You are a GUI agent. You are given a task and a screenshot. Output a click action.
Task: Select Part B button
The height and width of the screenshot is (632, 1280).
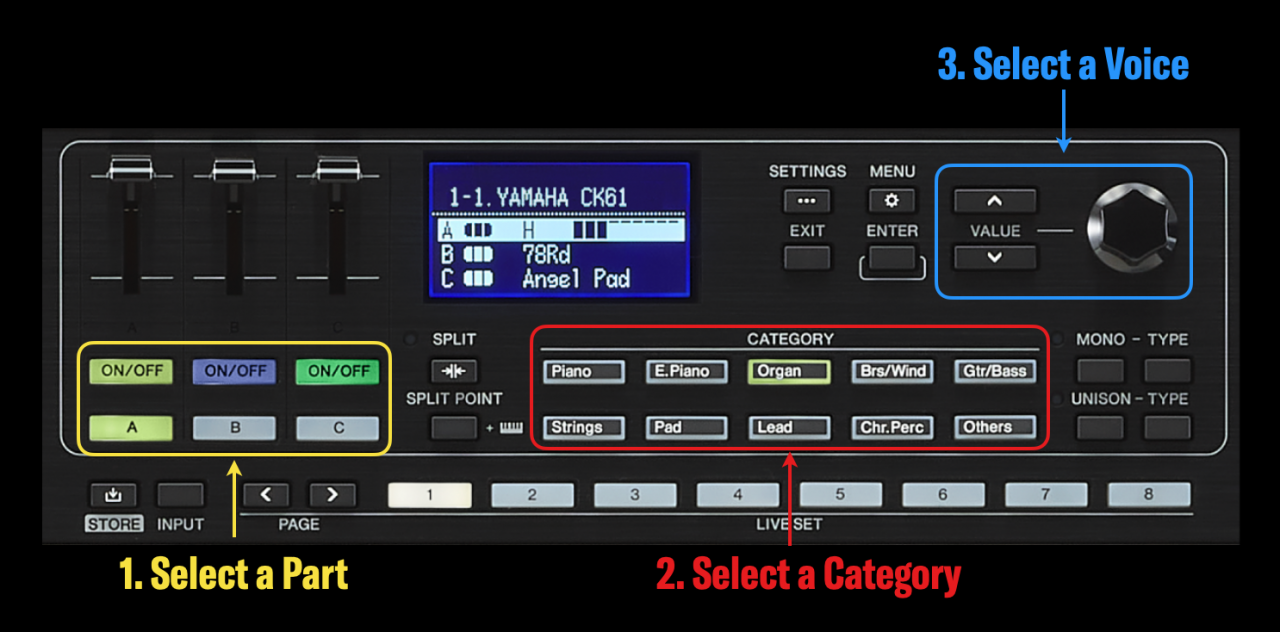tap(234, 428)
